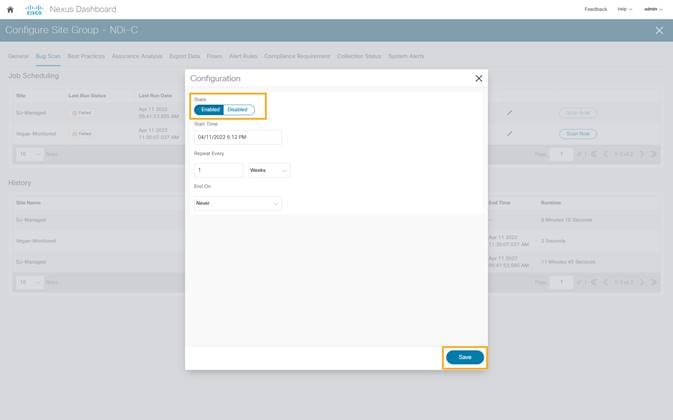This screenshot has height=420, width=673.
Task: Open the Weeks interval dropdown
Action: [x=269, y=170]
